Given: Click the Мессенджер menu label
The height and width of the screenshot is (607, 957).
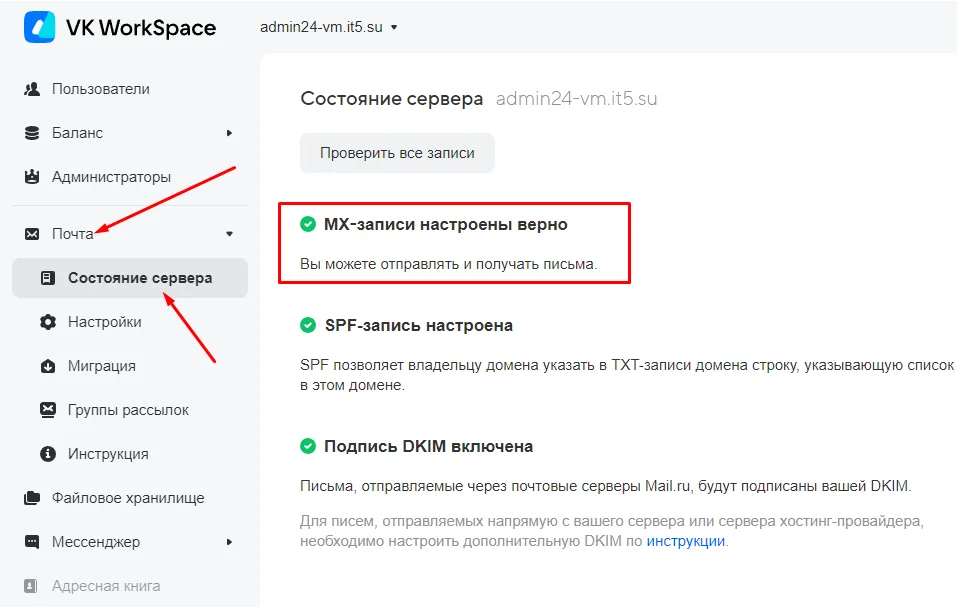Looking at the screenshot, I should click(x=96, y=542).
